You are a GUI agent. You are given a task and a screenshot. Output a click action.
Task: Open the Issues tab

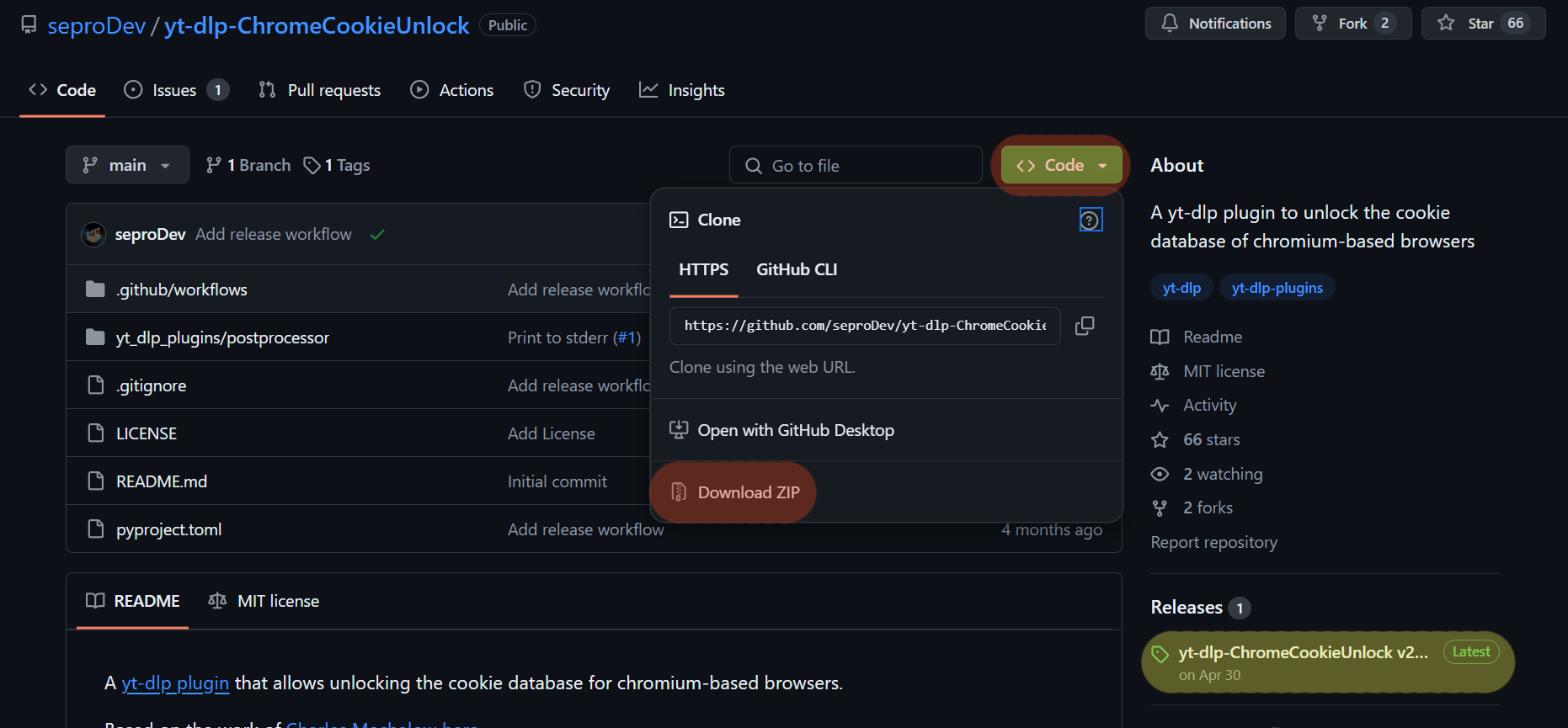[176, 90]
